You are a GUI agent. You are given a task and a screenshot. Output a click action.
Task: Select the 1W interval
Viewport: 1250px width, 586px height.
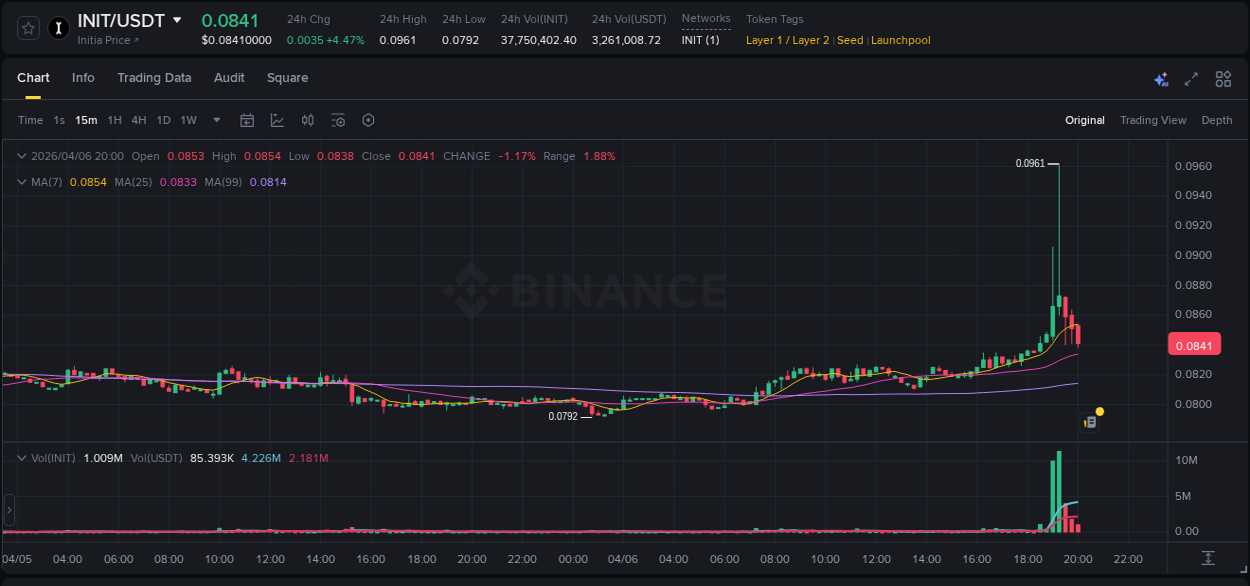point(188,120)
